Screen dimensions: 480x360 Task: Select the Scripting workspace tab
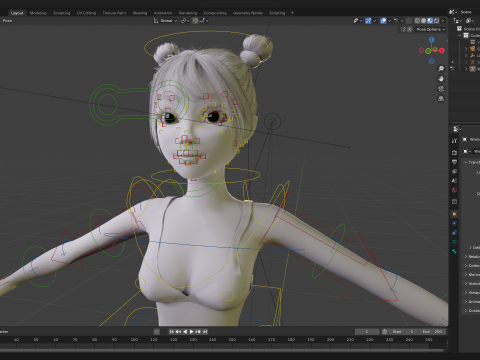pos(277,13)
